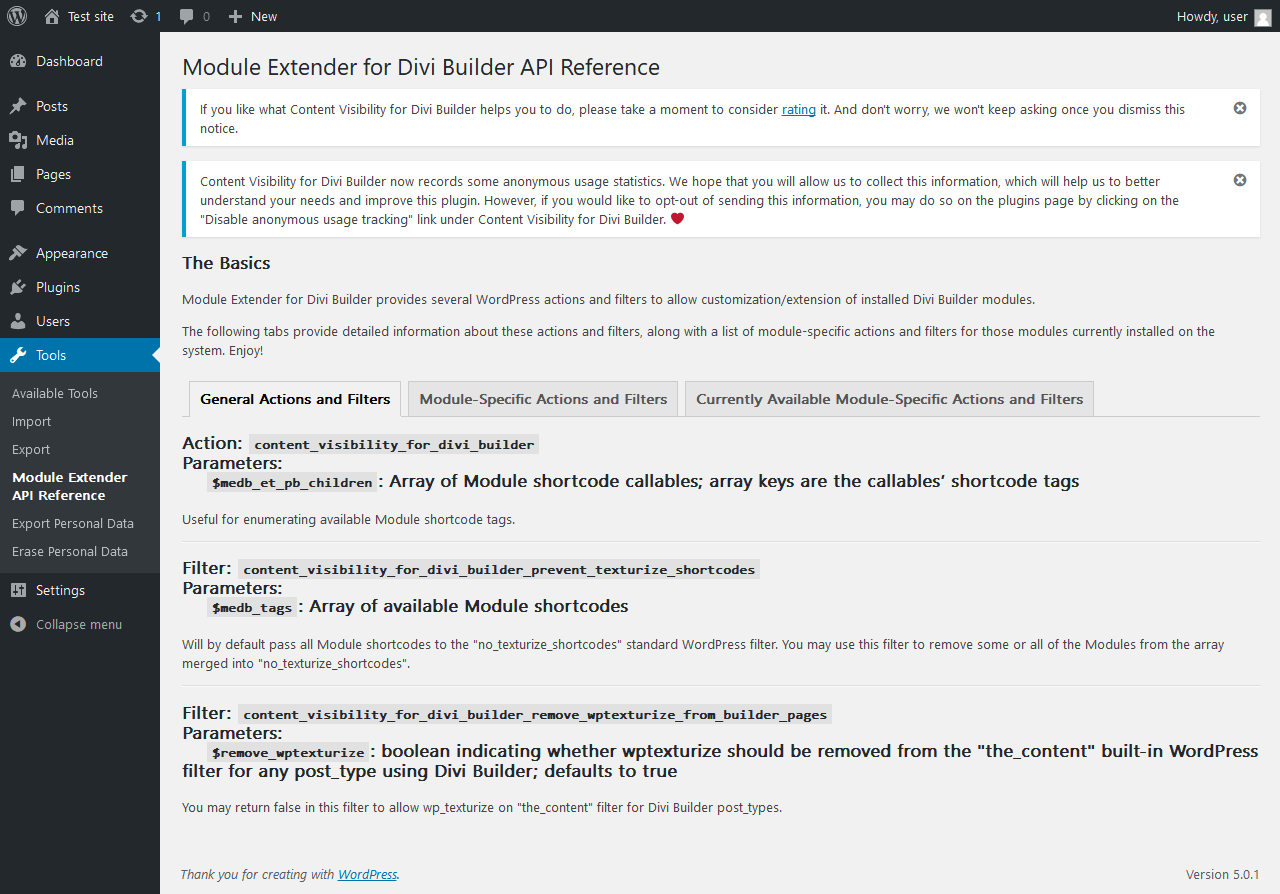
Task: Select the Tools menu heading
Action: pos(80,355)
